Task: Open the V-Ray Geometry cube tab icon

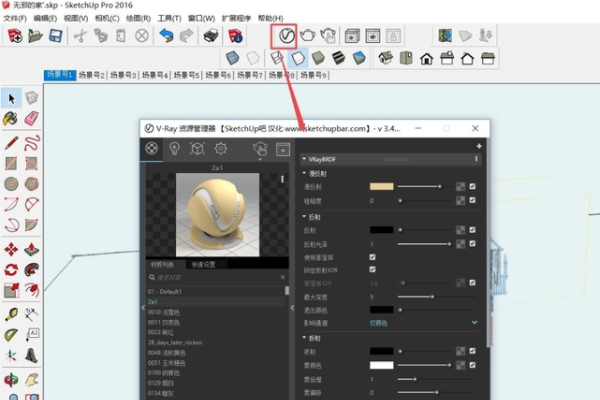Action: (x=197, y=148)
